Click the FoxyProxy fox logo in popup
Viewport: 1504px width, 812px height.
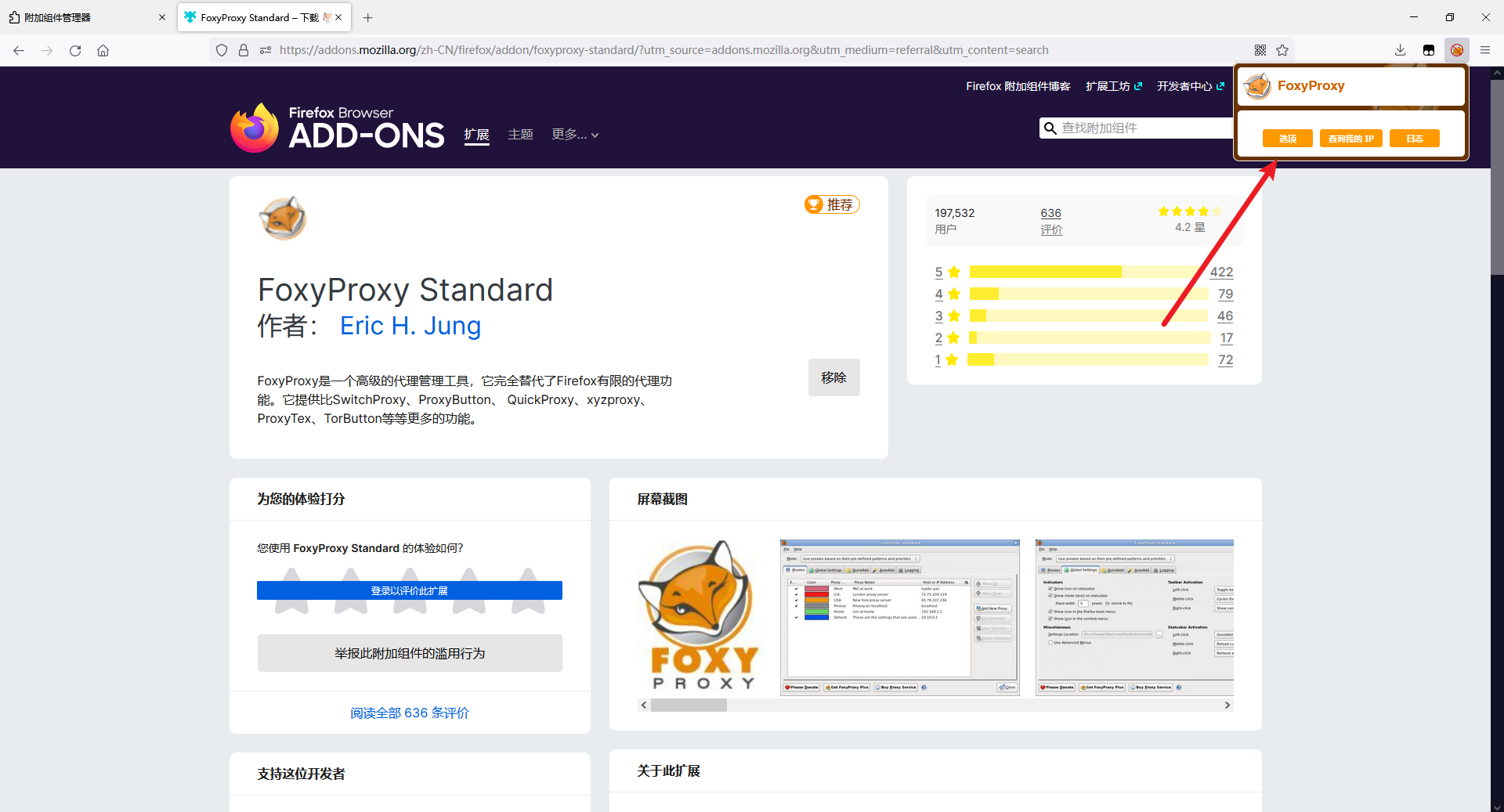click(x=1257, y=86)
